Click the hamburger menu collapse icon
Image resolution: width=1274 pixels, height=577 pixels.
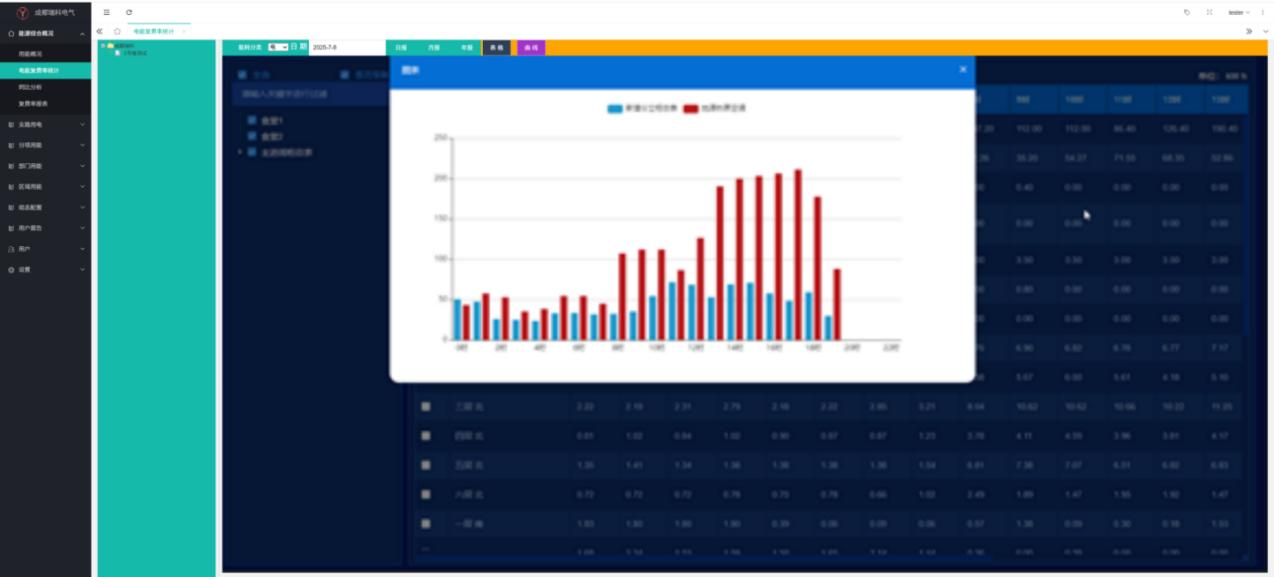[107, 12]
